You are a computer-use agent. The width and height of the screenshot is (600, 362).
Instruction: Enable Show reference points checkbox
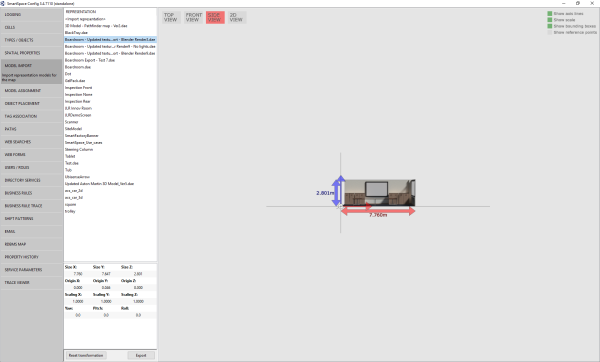pos(549,32)
